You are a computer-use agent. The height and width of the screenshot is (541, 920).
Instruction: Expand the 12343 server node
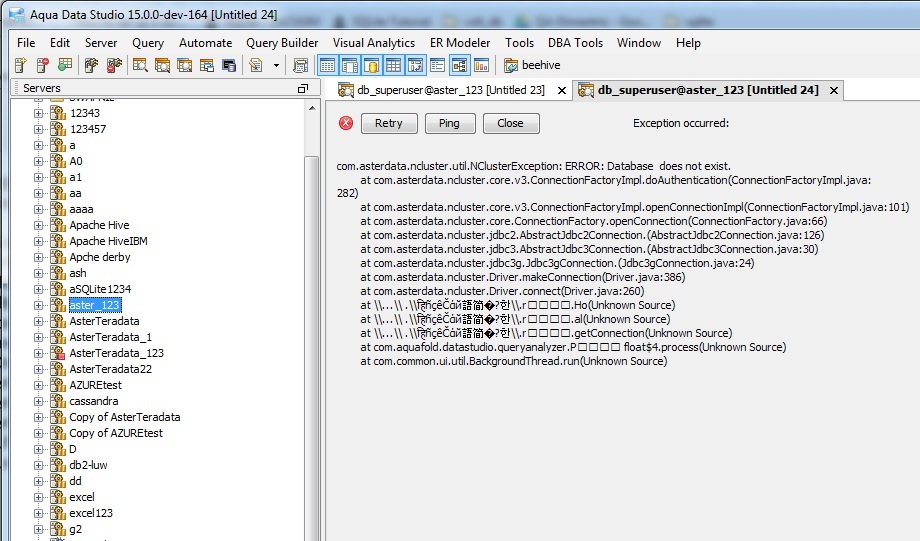[39, 113]
